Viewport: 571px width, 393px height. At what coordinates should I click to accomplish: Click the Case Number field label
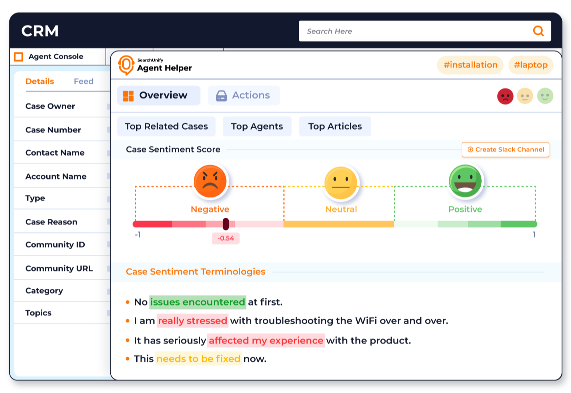click(53, 130)
